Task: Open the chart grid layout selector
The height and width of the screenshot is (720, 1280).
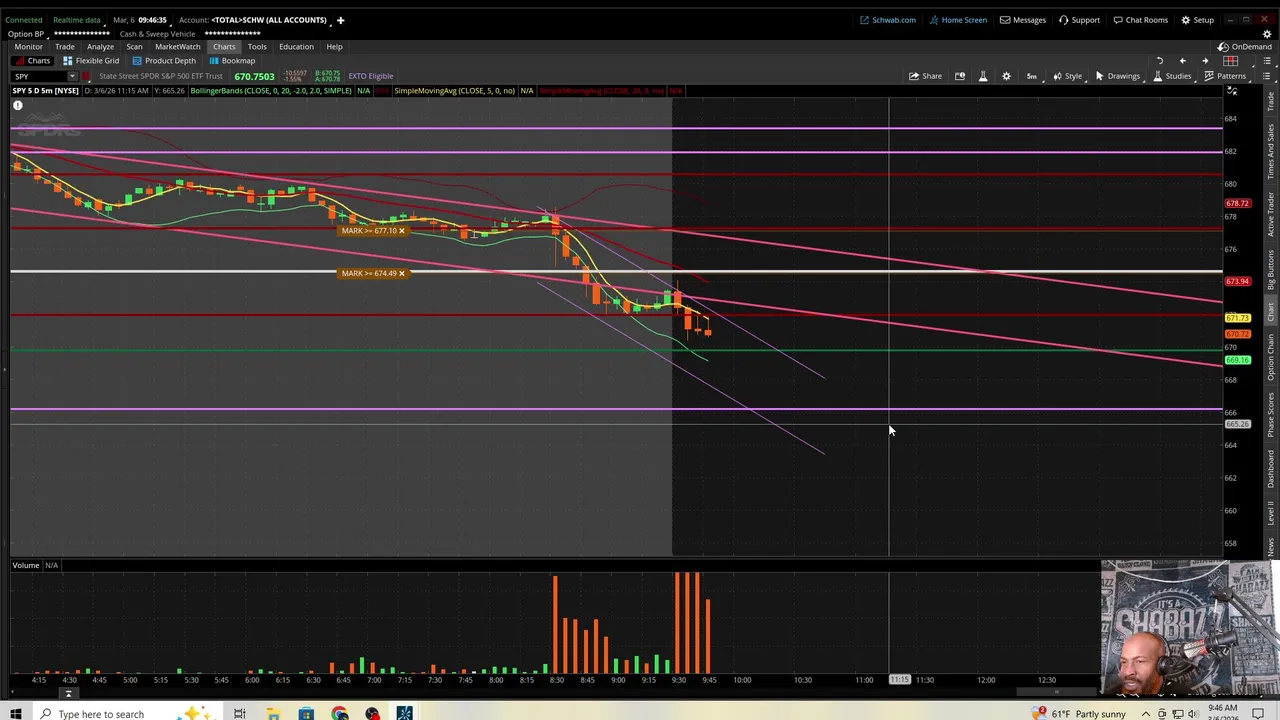Action: (1231, 61)
